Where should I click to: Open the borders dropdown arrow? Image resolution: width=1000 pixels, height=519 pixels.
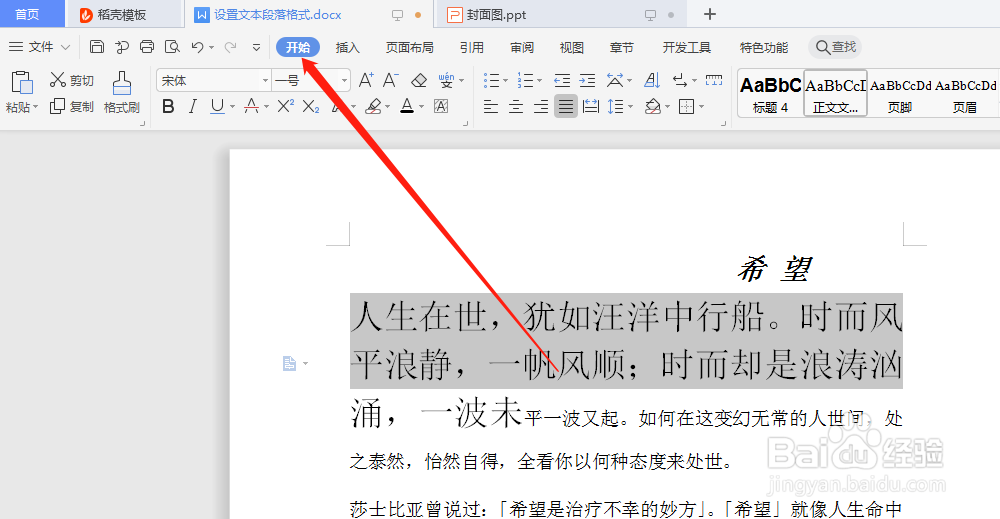click(702, 107)
